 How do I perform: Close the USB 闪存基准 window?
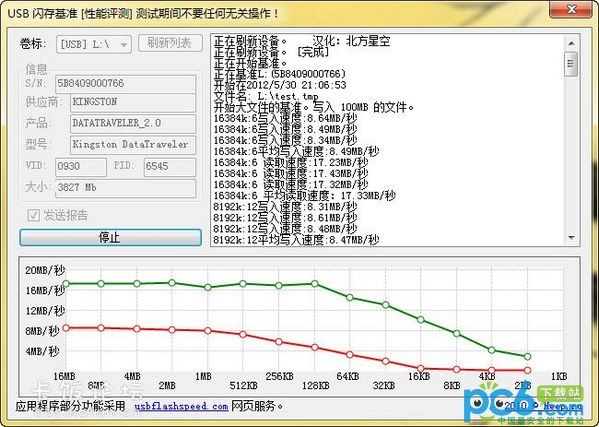coord(571,9)
